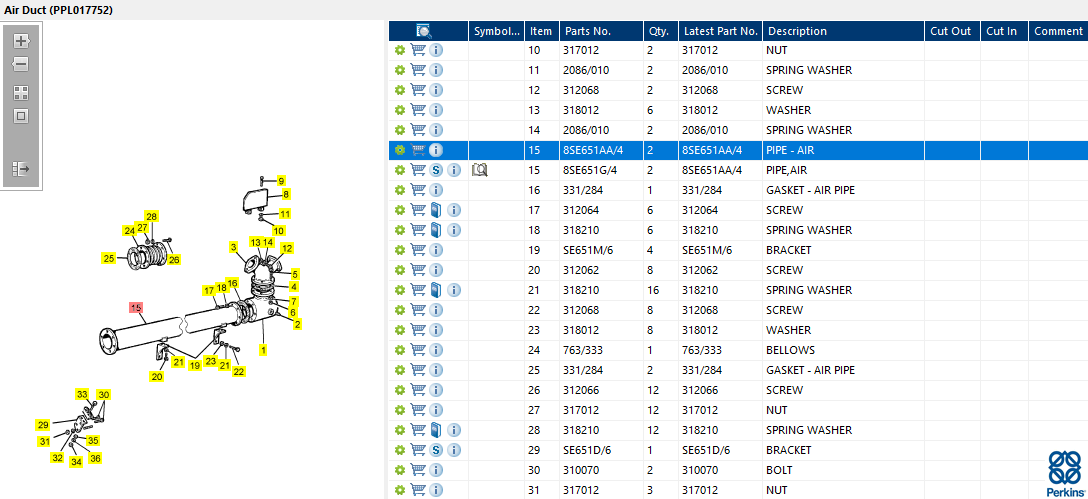
Task: Select callout 25 on the diagram
Action: [108, 259]
